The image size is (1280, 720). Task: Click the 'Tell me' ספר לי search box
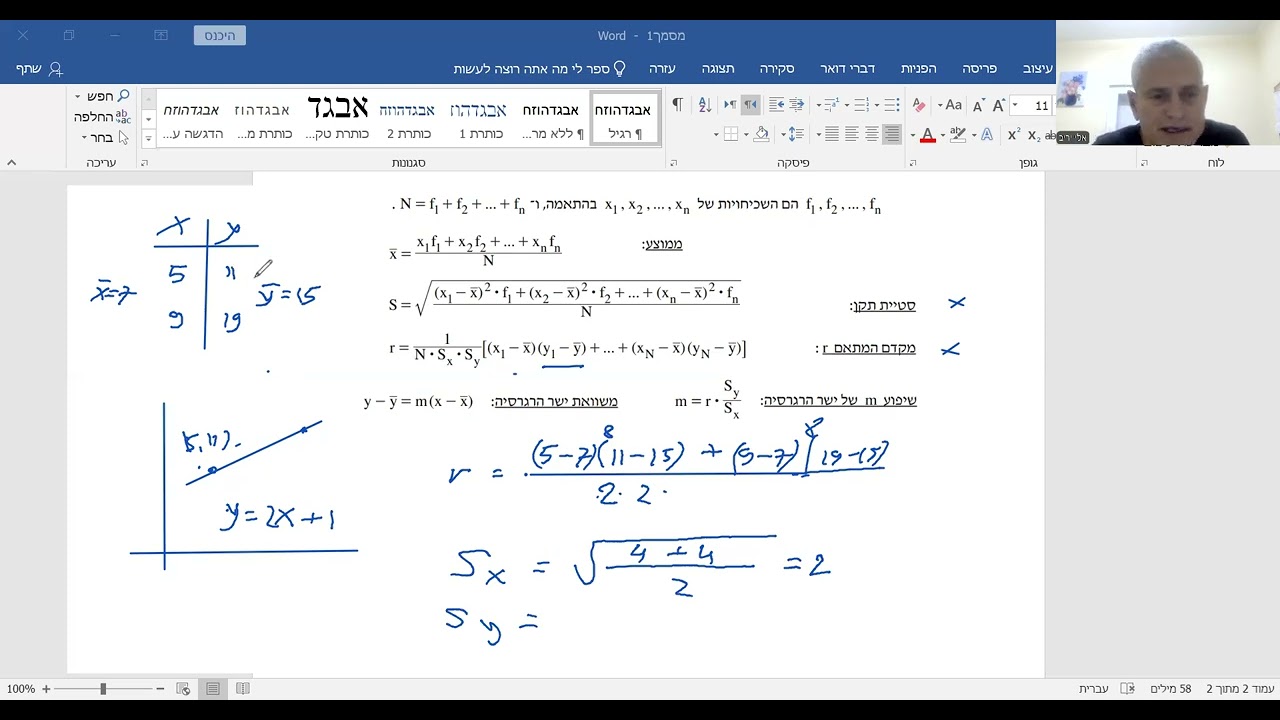click(x=540, y=68)
